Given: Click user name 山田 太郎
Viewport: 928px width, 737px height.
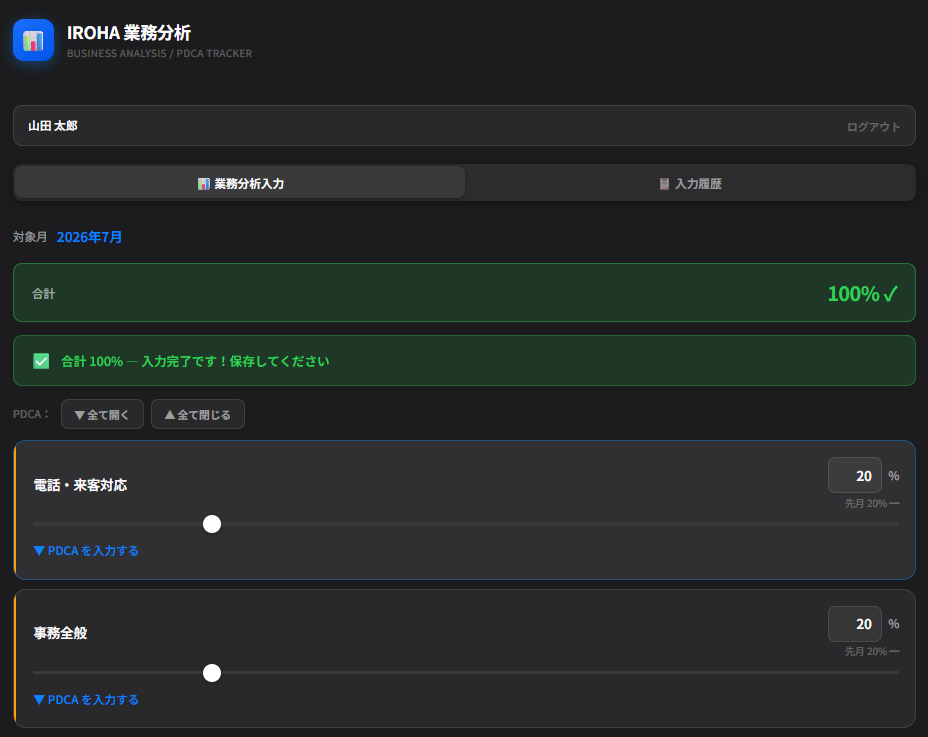Looking at the screenshot, I should tap(53, 126).
